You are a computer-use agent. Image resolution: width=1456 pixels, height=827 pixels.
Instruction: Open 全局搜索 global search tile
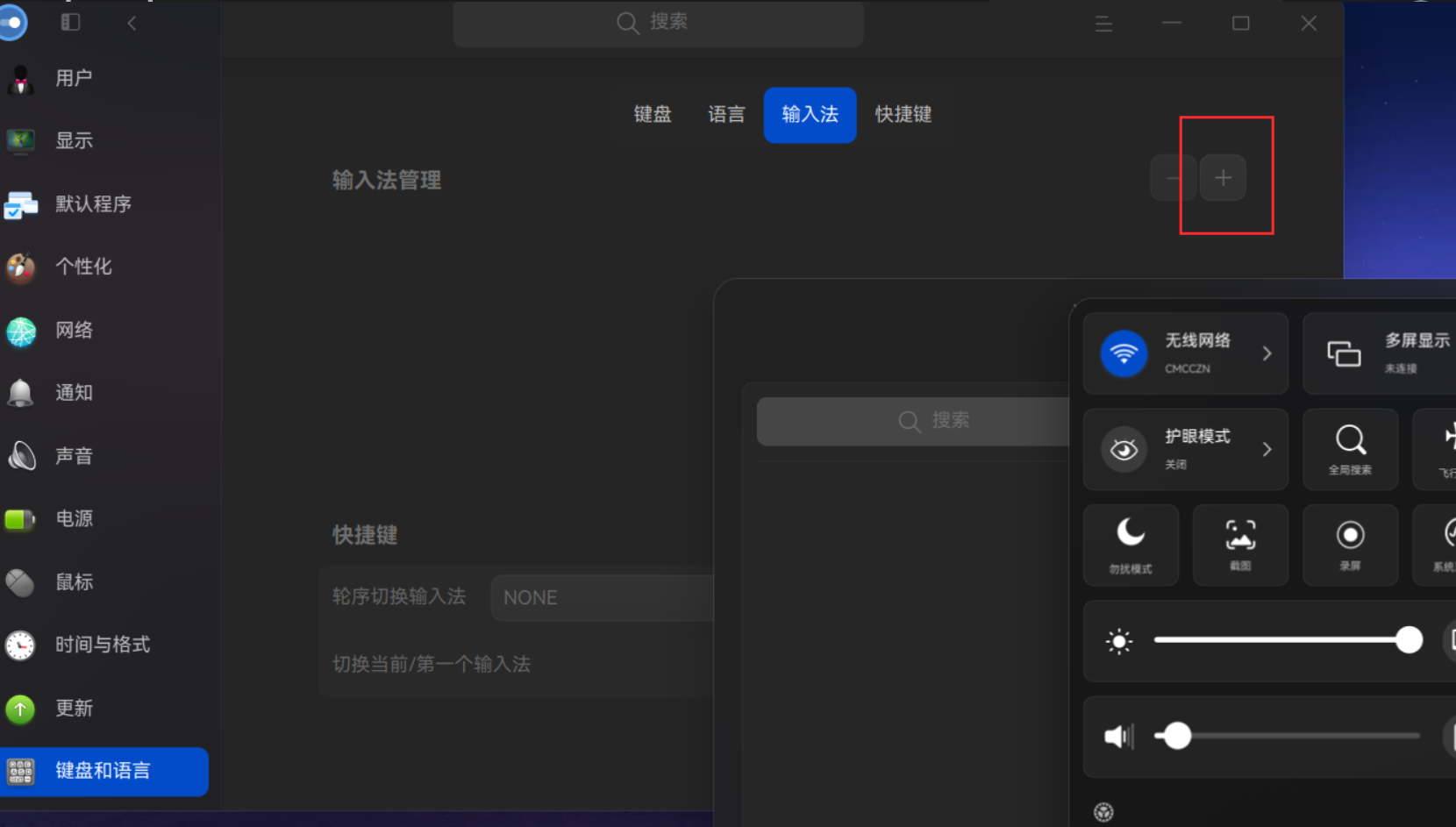(1350, 449)
